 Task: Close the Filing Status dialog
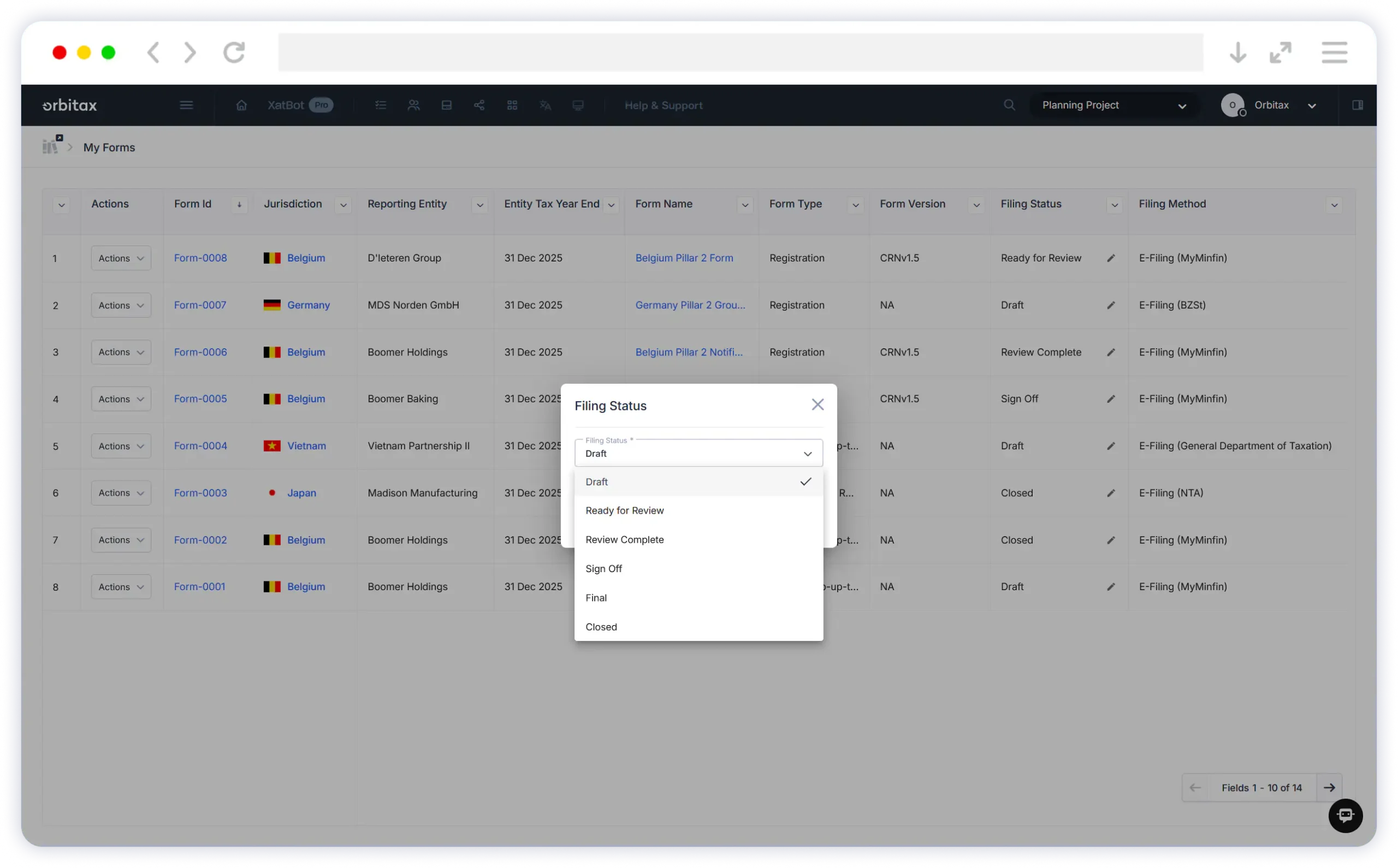(x=818, y=405)
